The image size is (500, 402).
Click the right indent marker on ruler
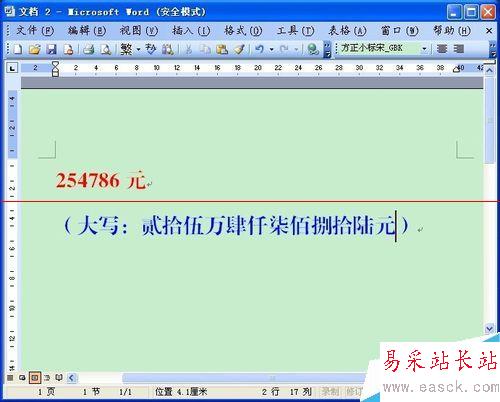click(x=456, y=69)
